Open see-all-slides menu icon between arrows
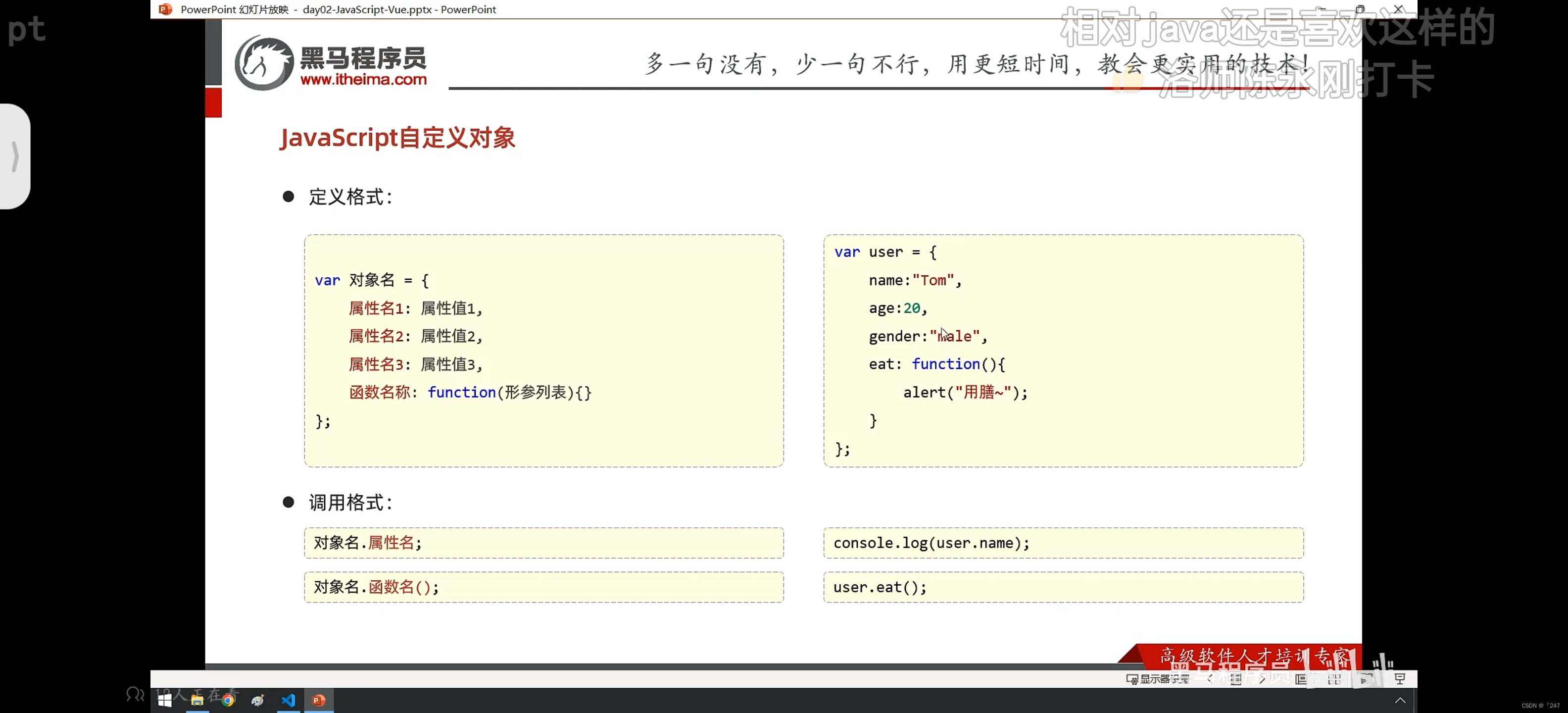 point(1236,679)
